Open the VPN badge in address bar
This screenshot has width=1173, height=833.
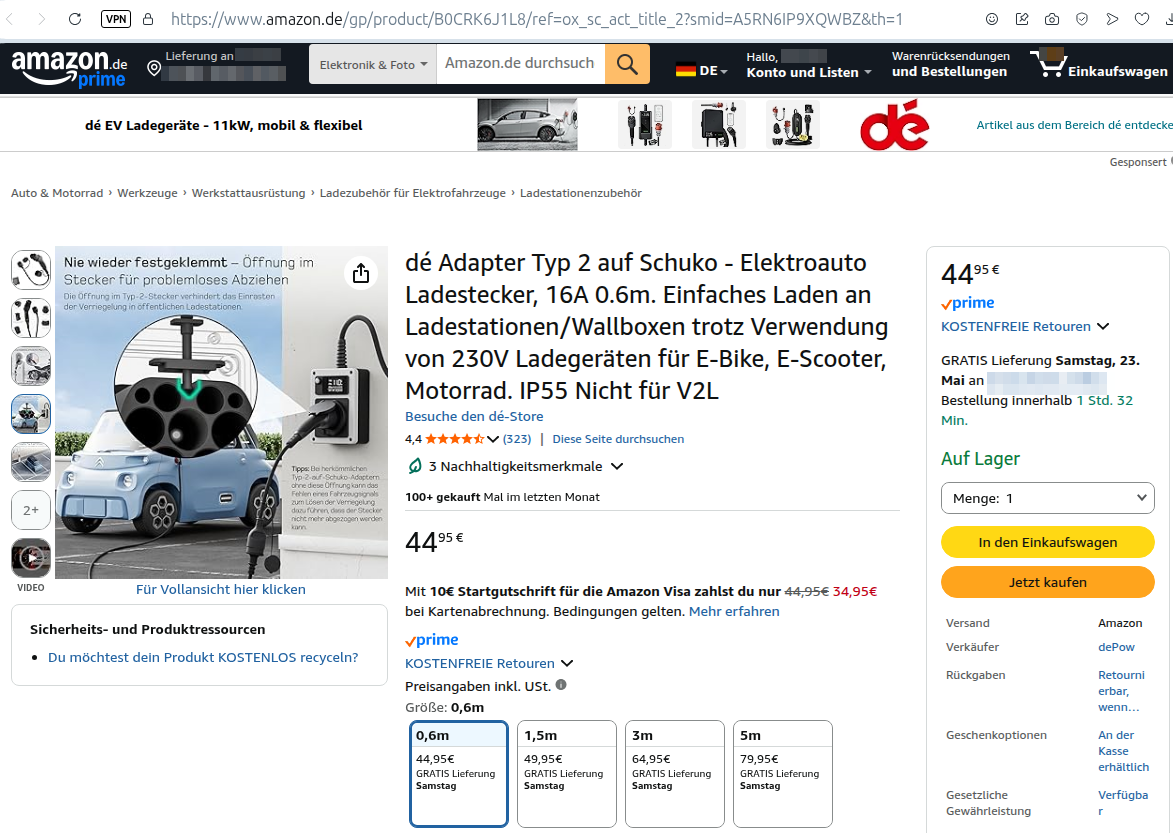(x=116, y=19)
